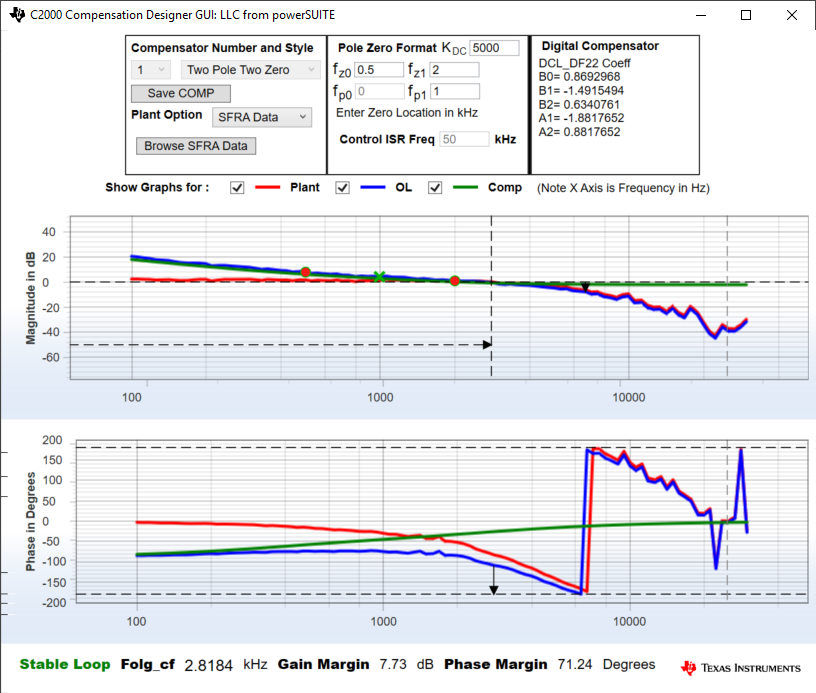Image resolution: width=816 pixels, height=693 pixels.
Task: Click the second red pole marker near the crossover
Action: point(453,281)
